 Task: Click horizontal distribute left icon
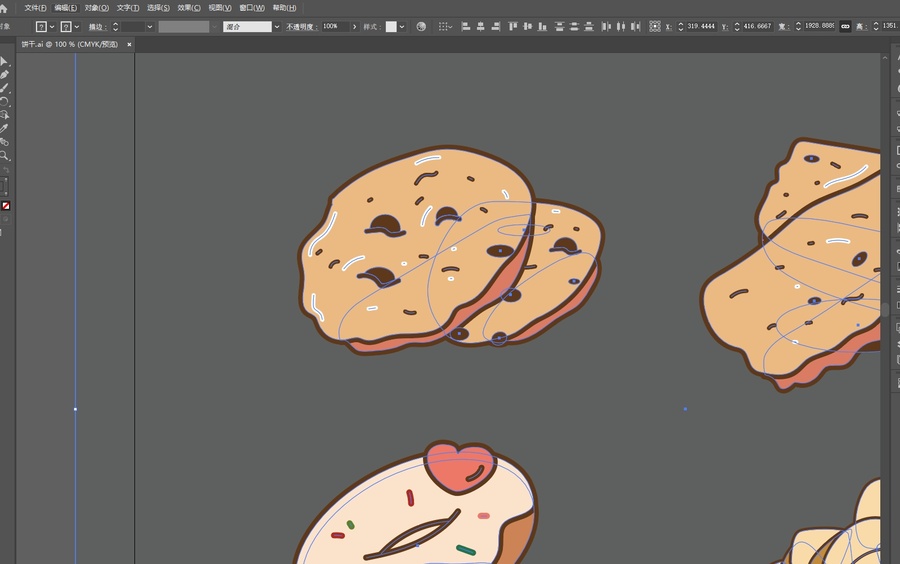606,26
